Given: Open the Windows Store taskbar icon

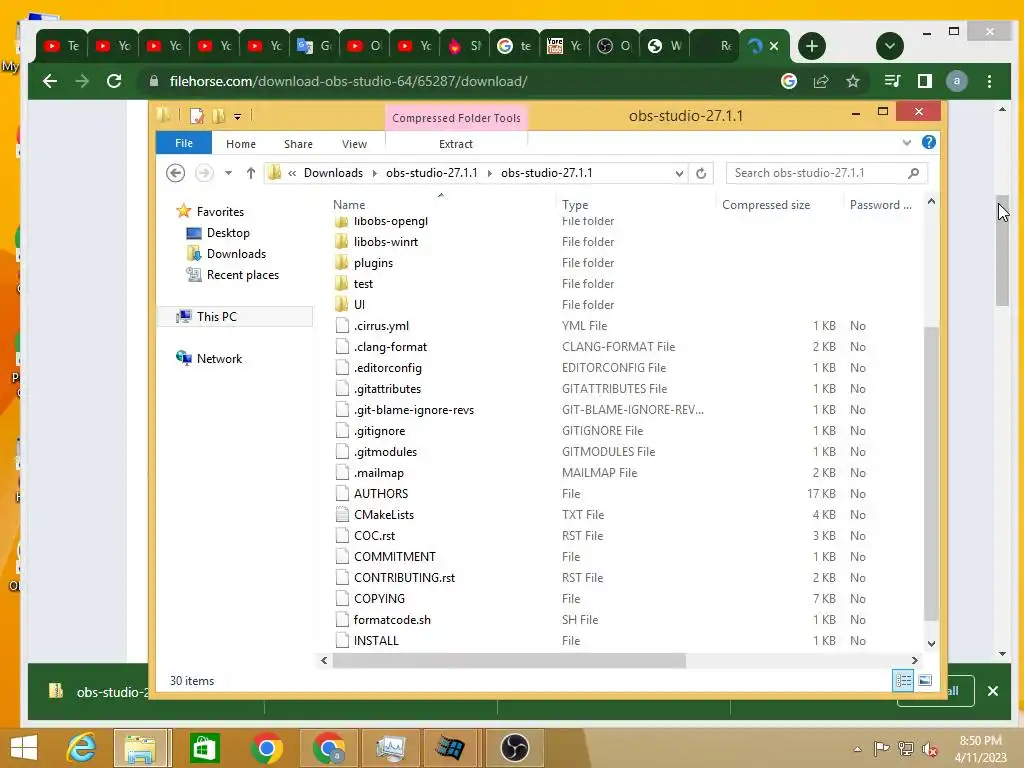Looking at the screenshot, I should click(x=204, y=748).
